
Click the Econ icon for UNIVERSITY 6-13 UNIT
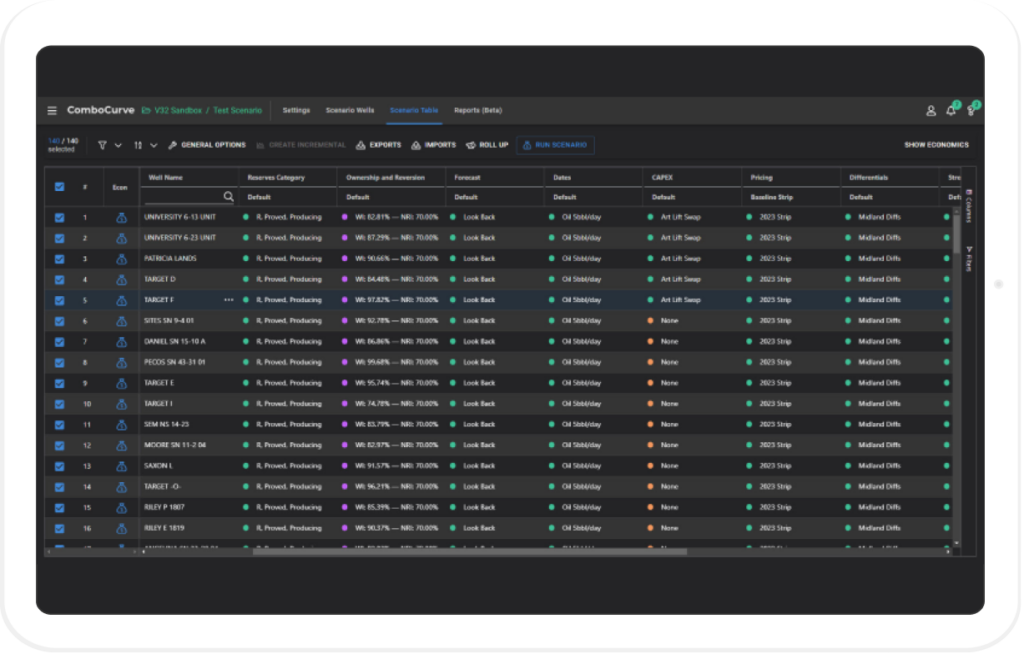click(x=121, y=218)
